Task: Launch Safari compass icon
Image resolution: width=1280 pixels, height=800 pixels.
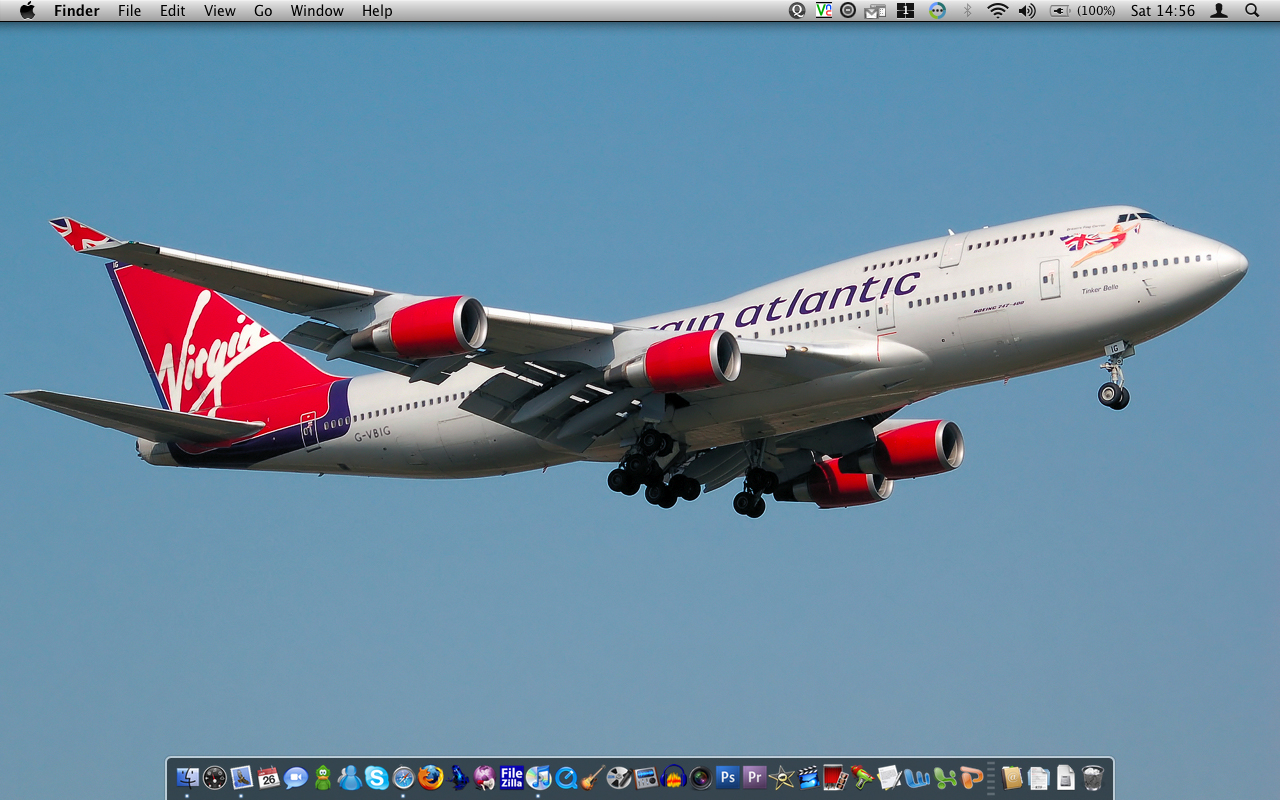Action: (x=404, y=777)
